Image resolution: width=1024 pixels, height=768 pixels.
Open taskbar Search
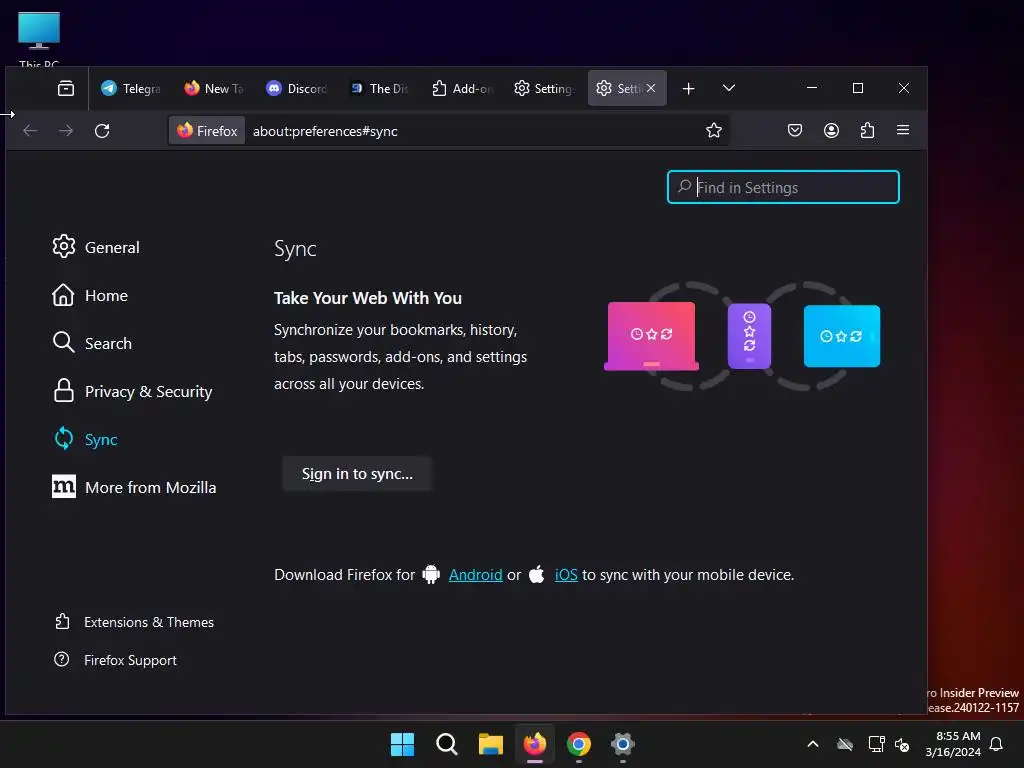[x=447, y=744]
